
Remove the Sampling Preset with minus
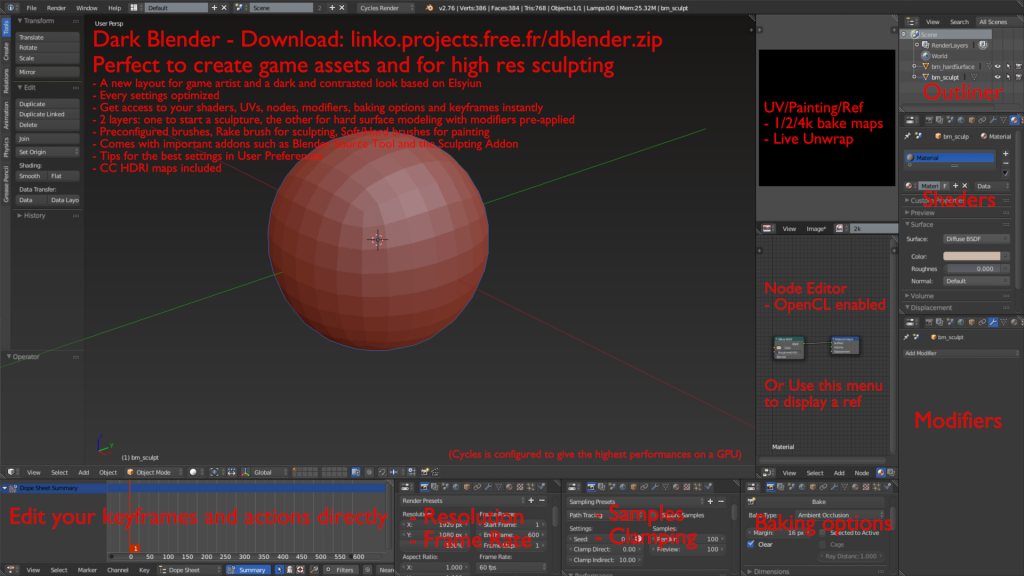[721, 502]
